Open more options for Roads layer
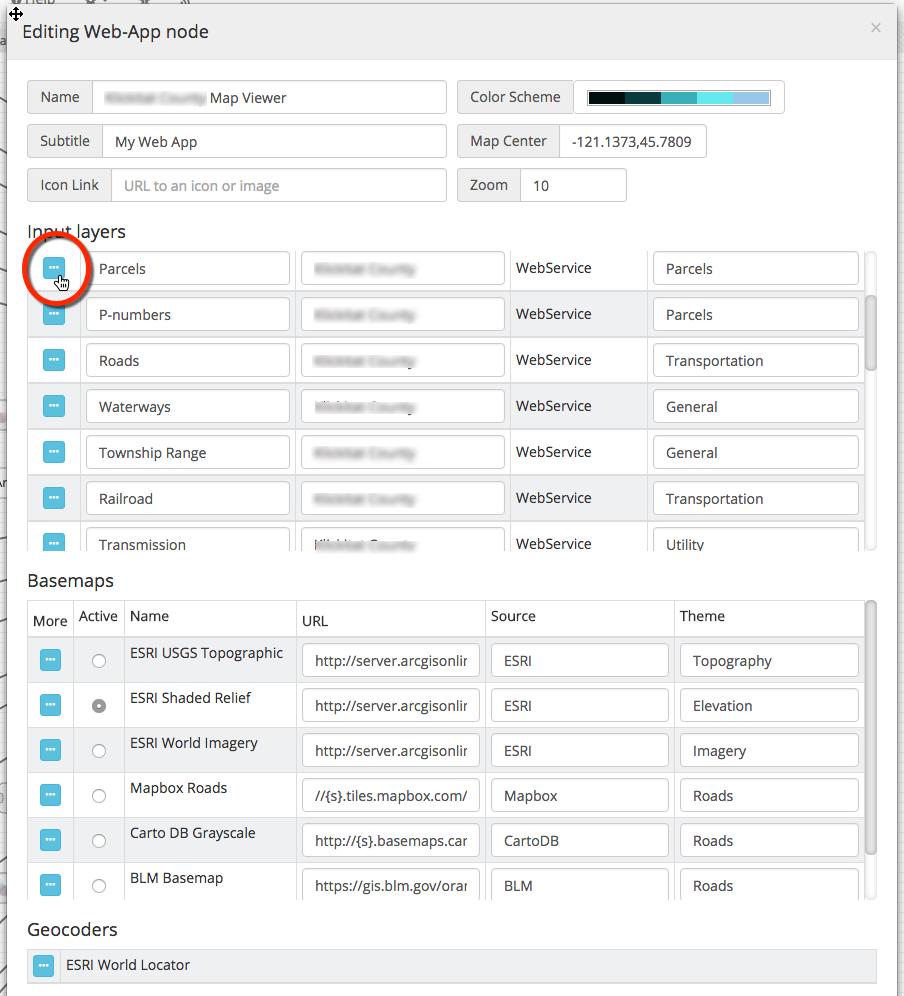Viewport: 904px width, 996px height. (54, 360)
